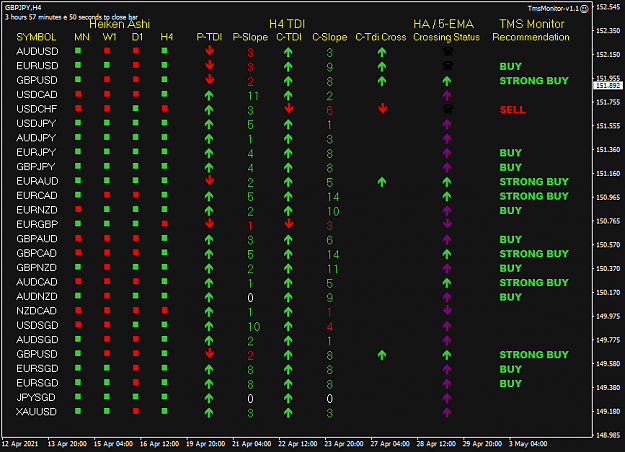Click the red W1 square for AUDNZD
The width and height of the screenshot is (625, 452).
[107, 296]
